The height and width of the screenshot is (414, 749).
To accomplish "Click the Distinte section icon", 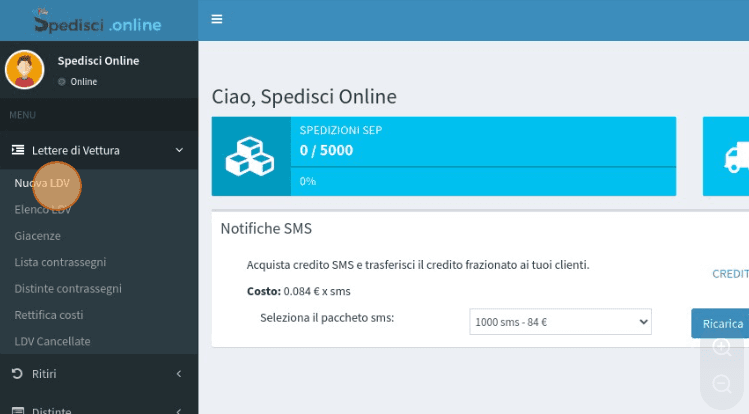I will click(x=18, y=410).
